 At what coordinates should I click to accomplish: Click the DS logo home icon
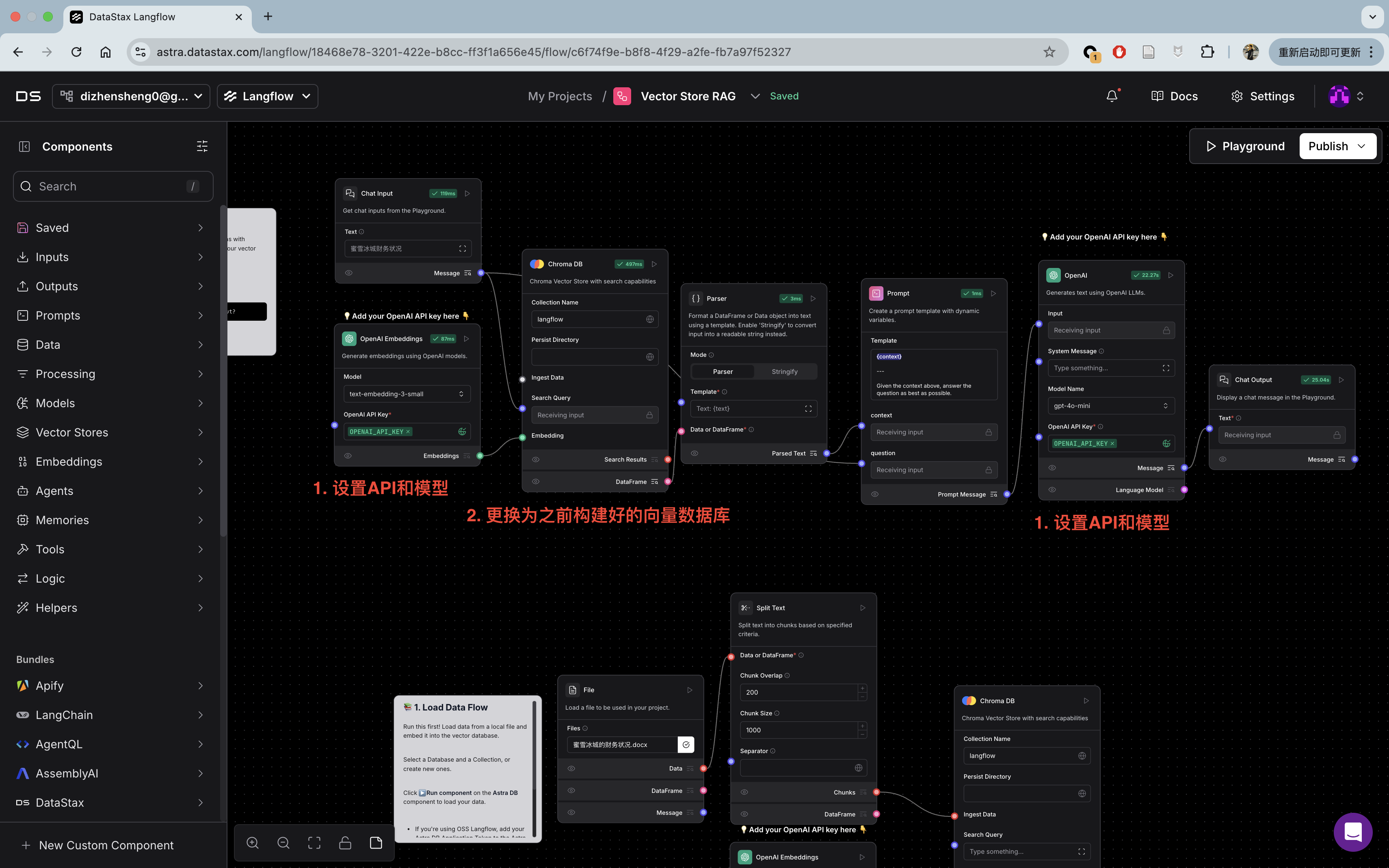28,96
